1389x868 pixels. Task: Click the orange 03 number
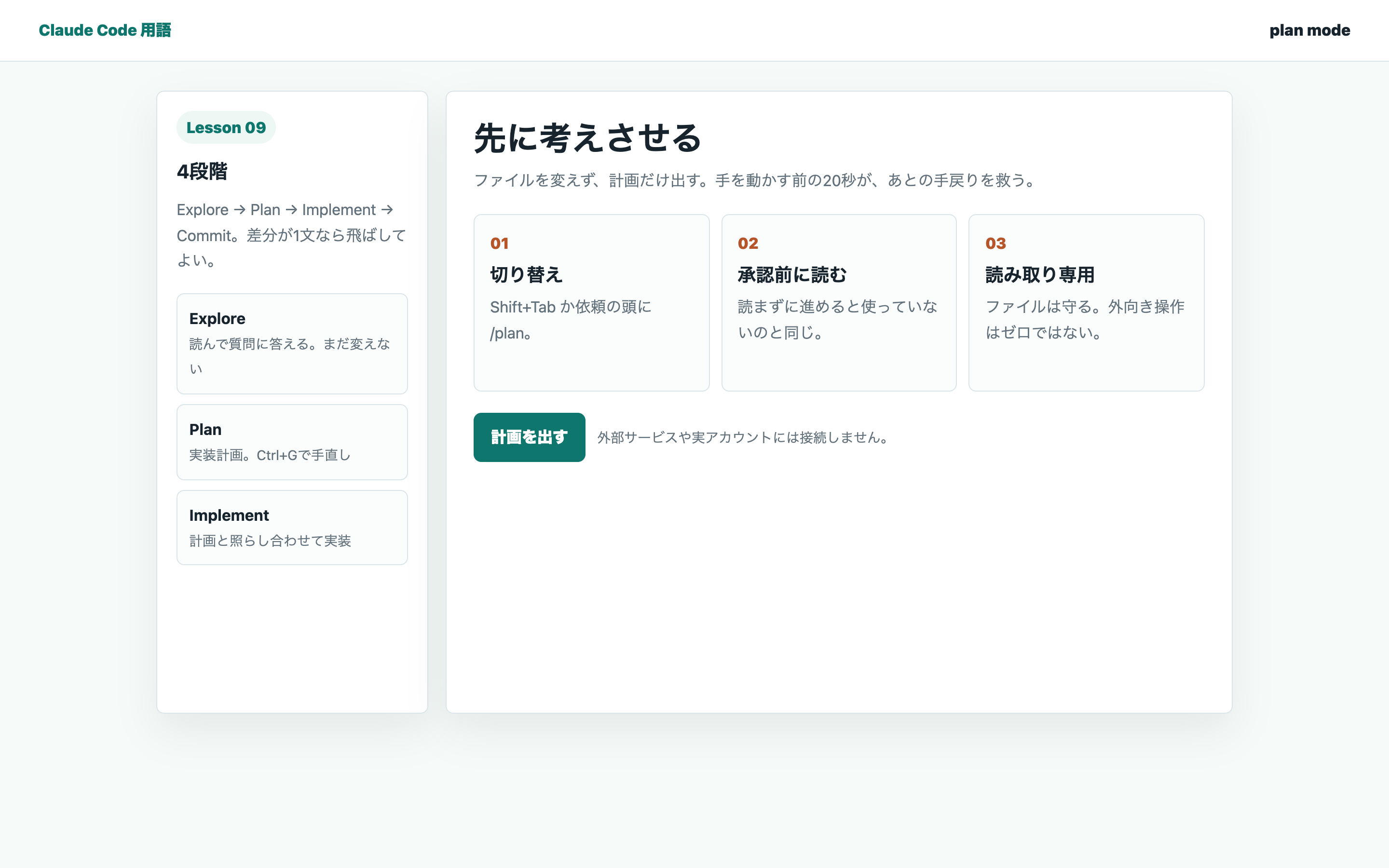(996, 244)
